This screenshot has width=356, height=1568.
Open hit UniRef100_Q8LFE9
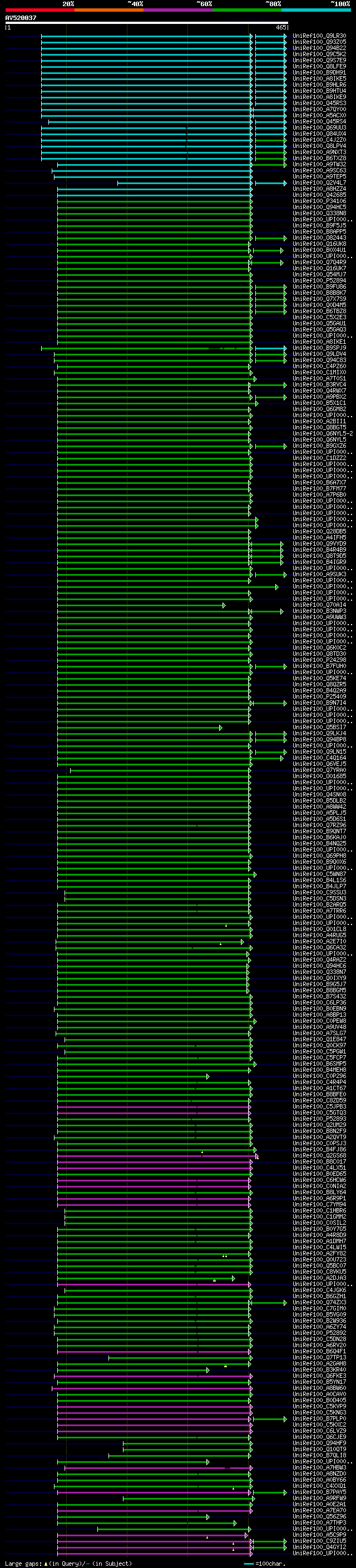(x=319, y=66)
